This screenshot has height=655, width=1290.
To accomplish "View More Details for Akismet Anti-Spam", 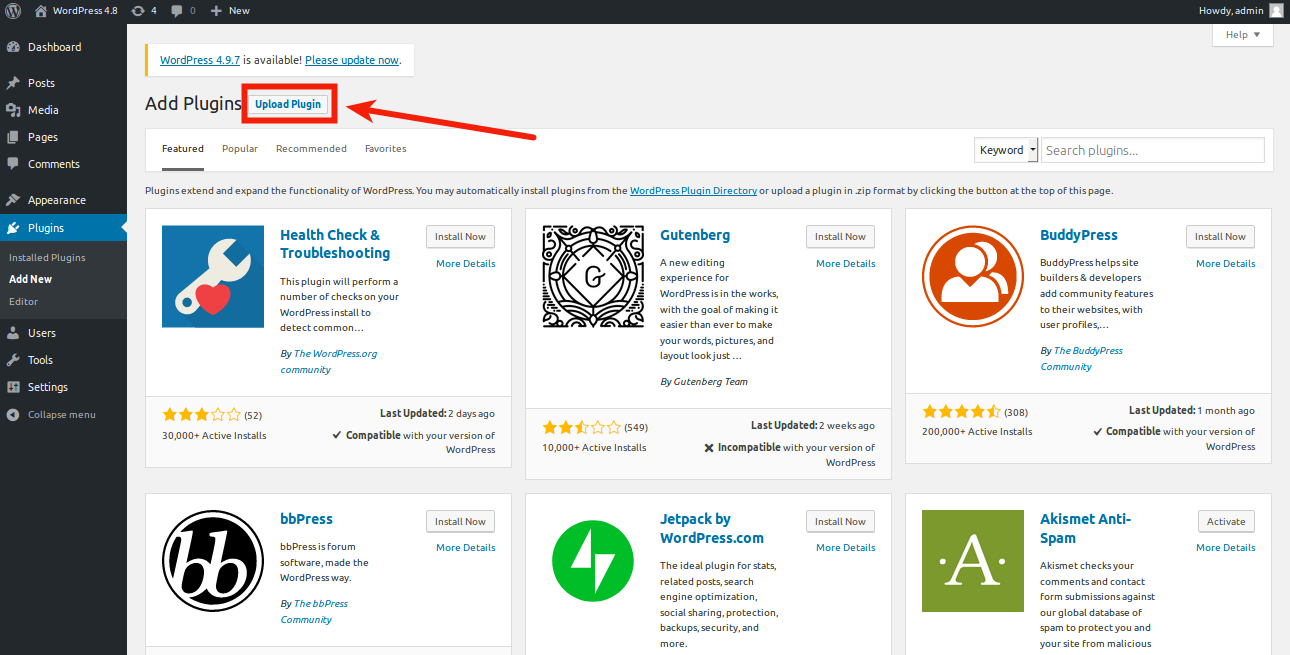I will 1226,548.
